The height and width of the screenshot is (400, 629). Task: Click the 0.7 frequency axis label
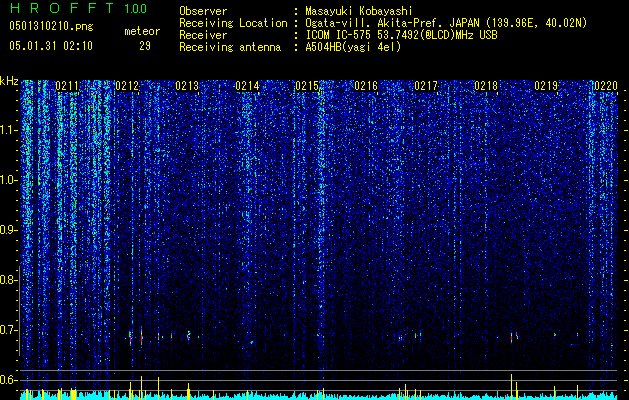tap(9, 330)
